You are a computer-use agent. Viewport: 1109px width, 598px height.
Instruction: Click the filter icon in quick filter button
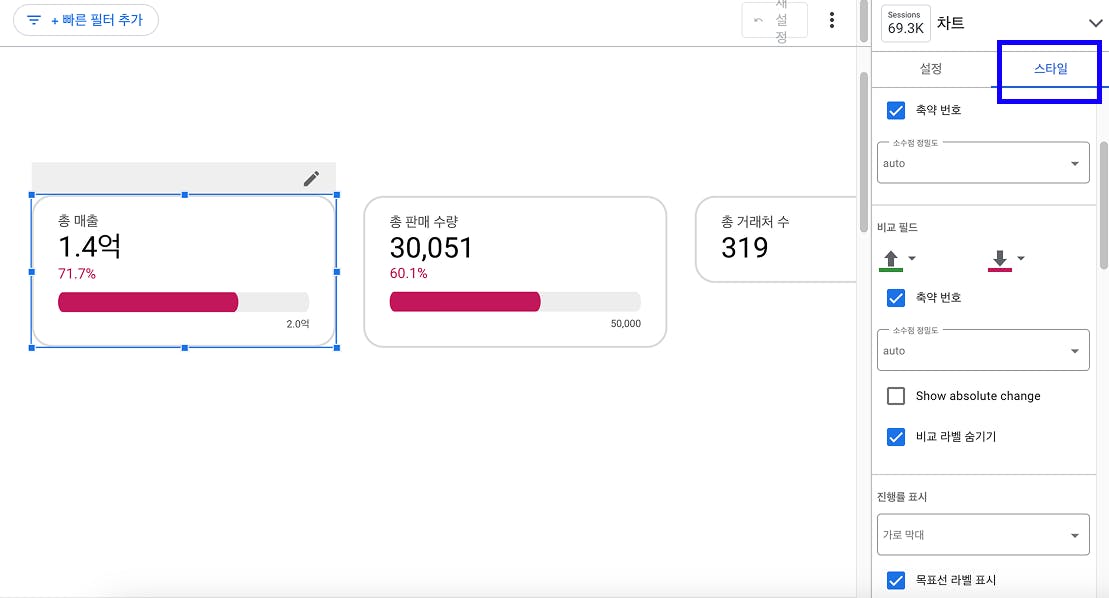coord(34,20)
